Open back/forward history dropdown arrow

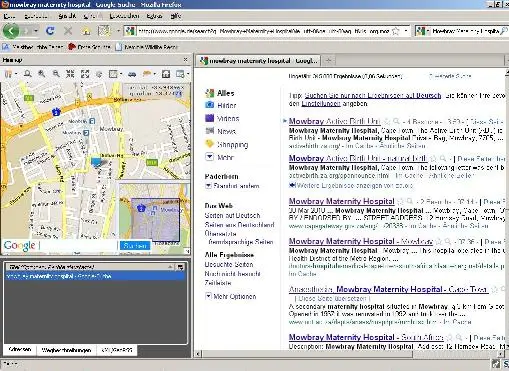(36, 31)
